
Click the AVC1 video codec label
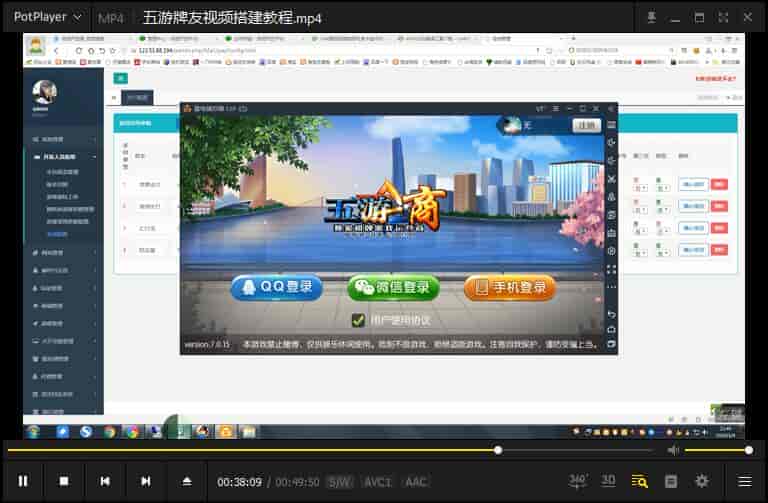[377, 482]
